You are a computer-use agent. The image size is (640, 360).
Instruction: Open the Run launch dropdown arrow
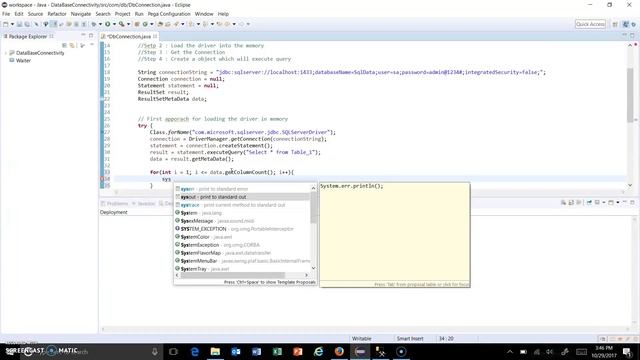(115, 24)
